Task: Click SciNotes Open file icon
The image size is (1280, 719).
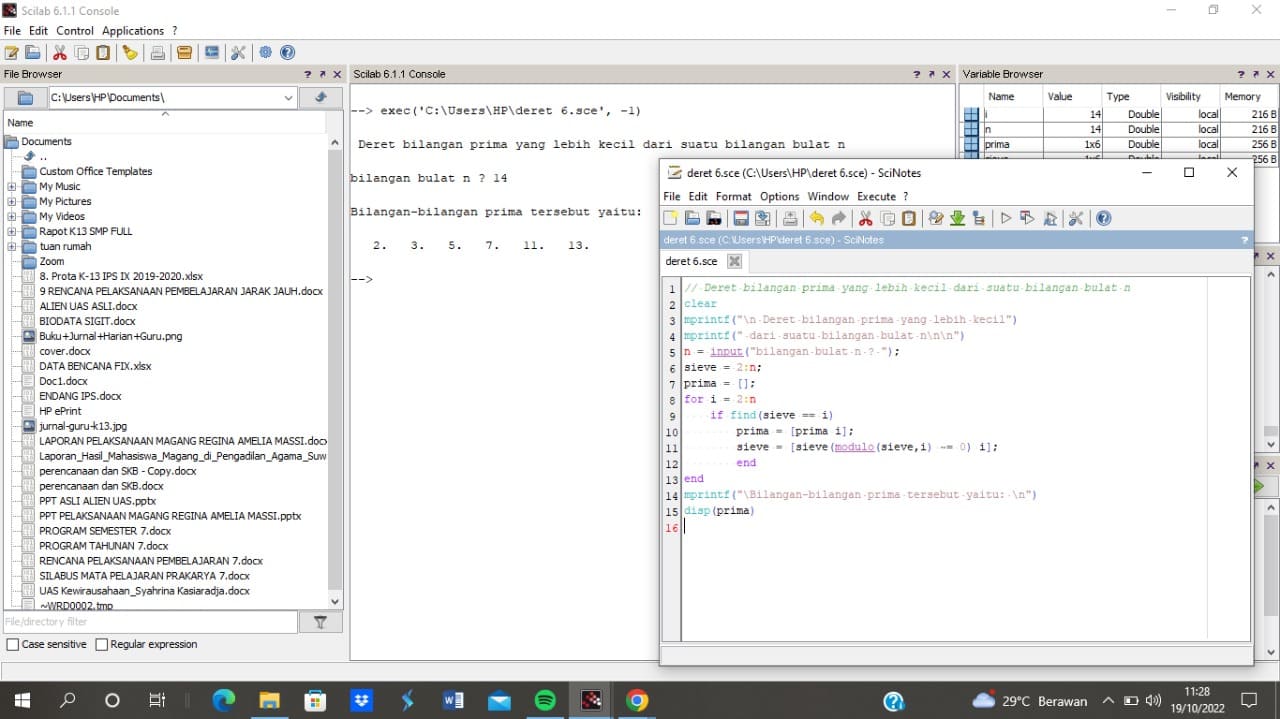Action: pyautogui.click(x=692, y=218)
